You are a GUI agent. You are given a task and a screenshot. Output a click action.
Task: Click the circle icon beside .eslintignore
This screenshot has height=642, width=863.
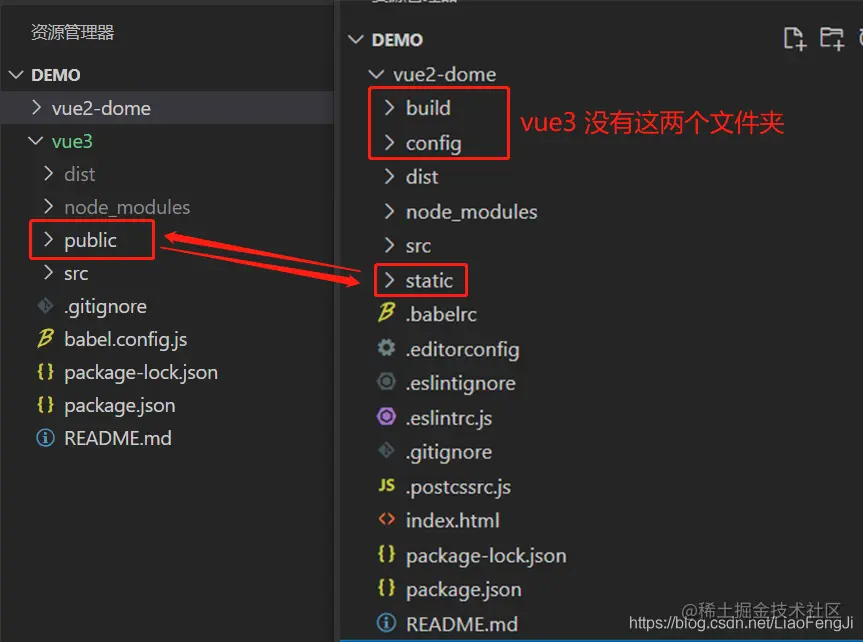click(x=386, y=382)
